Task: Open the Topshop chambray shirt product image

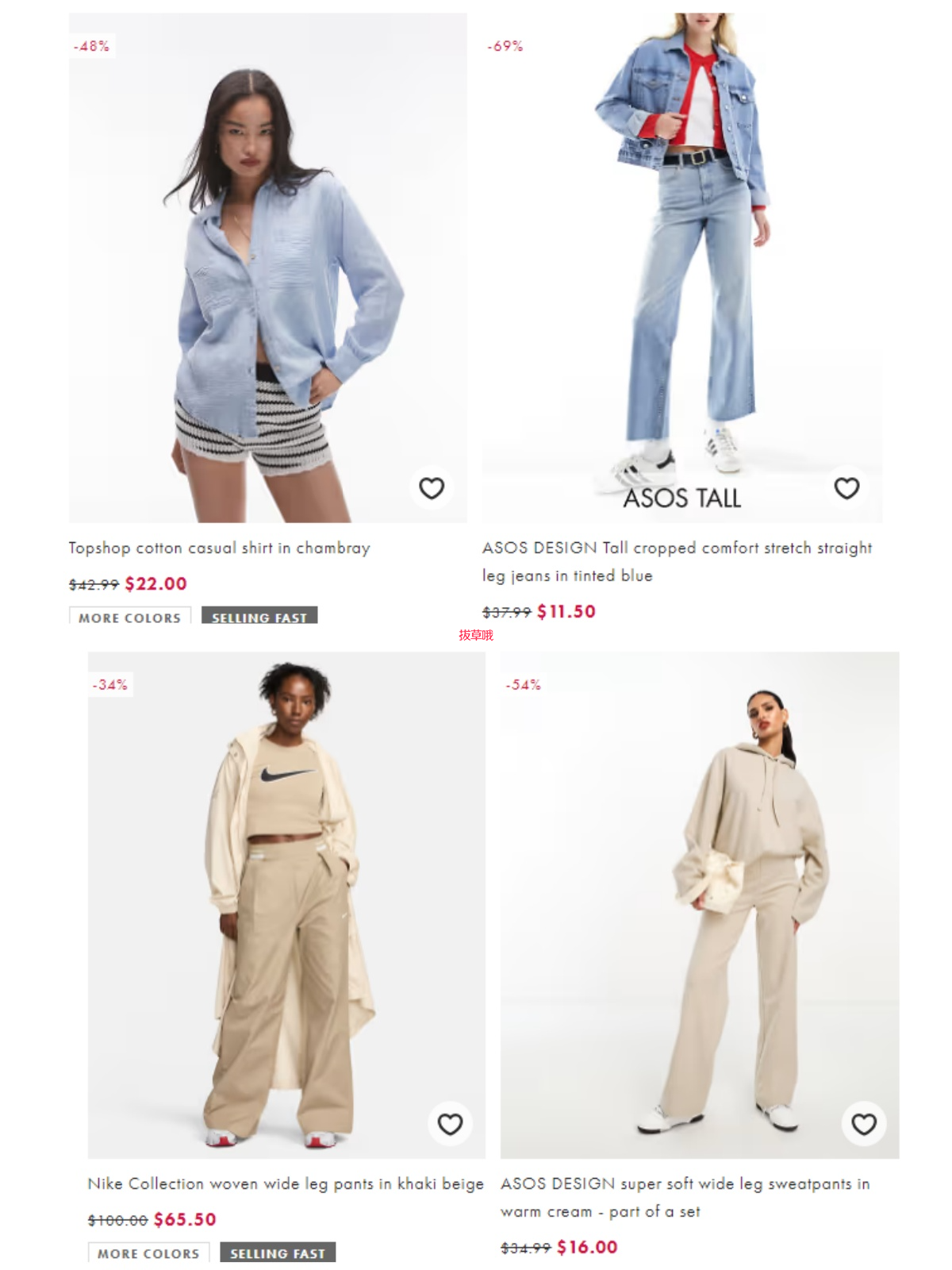Action: [x=268, y=267]
